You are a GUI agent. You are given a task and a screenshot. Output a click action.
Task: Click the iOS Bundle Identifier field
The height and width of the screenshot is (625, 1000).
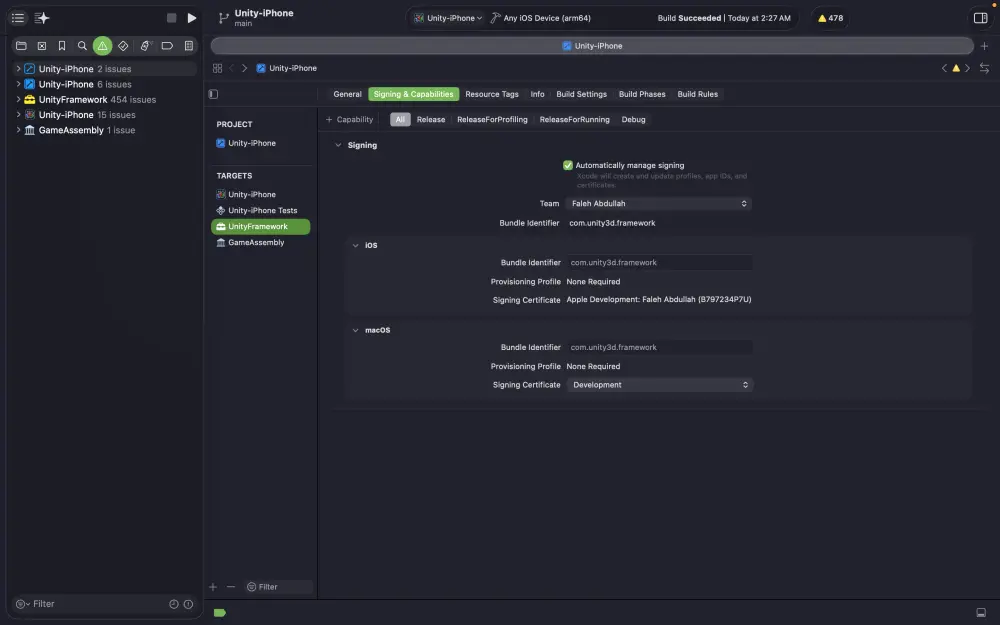659,263
